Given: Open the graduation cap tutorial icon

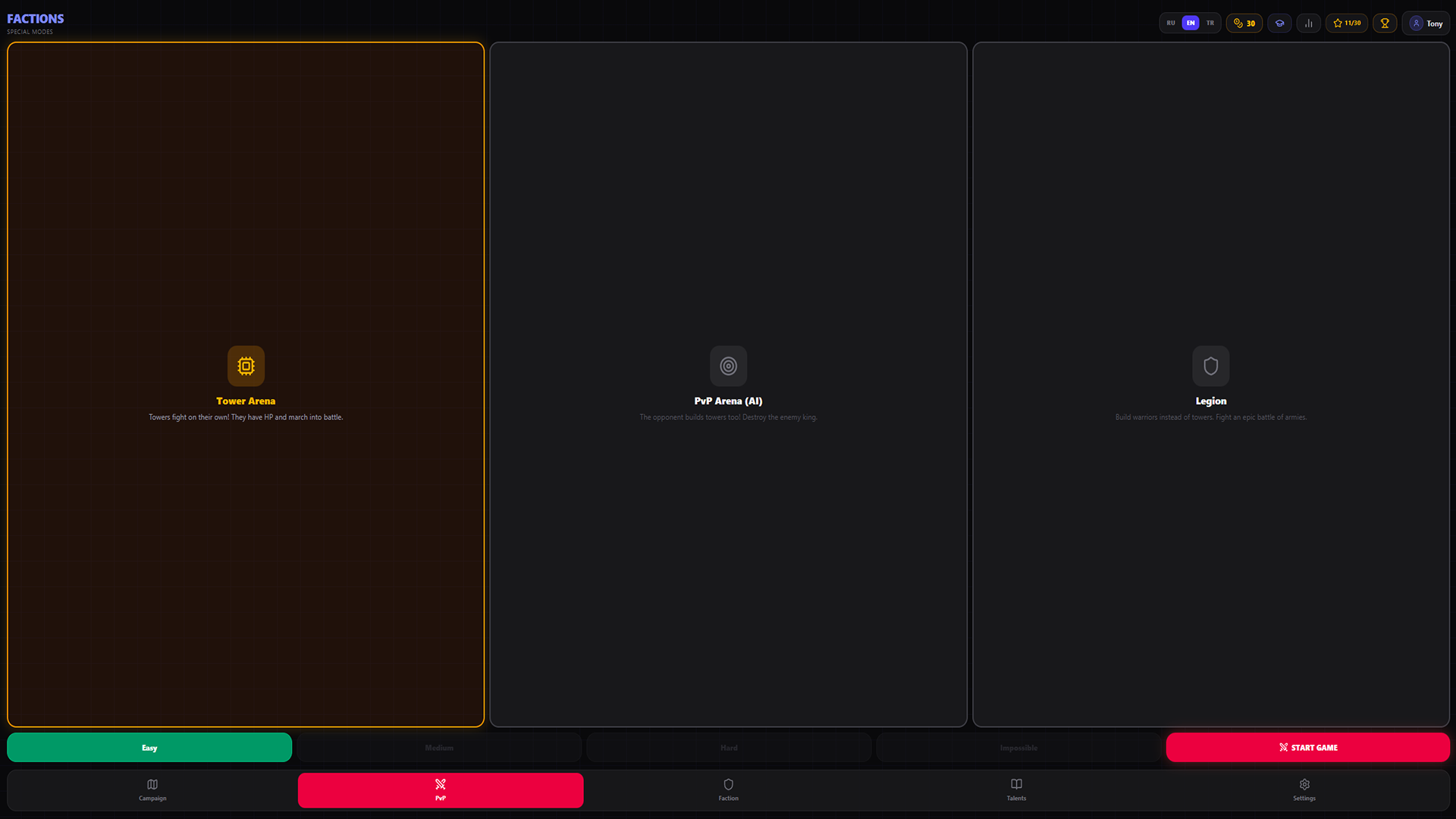Looking at the screenshot, I should pos(1279,24).
